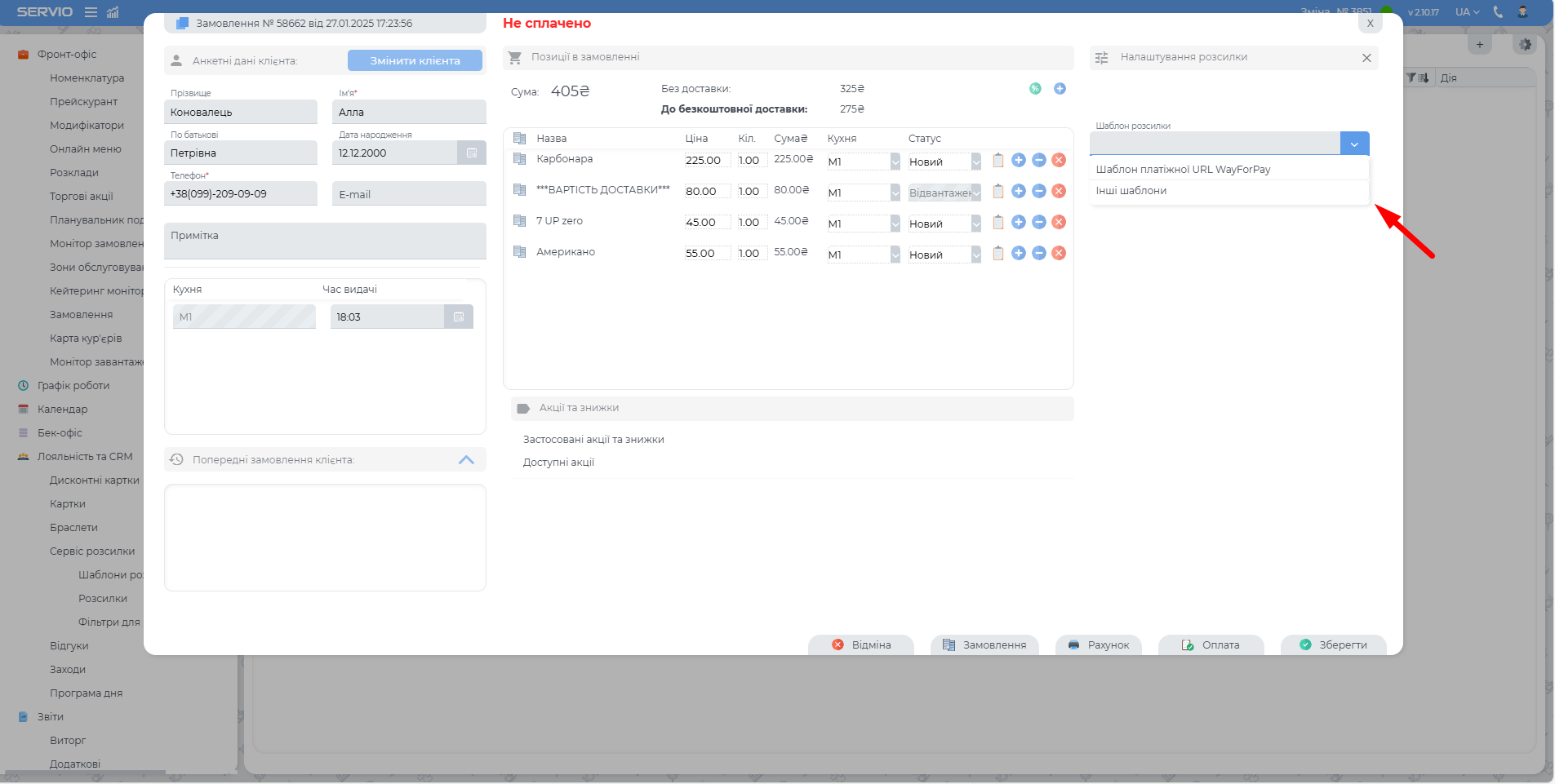The height and width of the screenshot is (784, 1555).
Task: Delete the Карбонара row with red X
Action: [x=1059, y=160]
